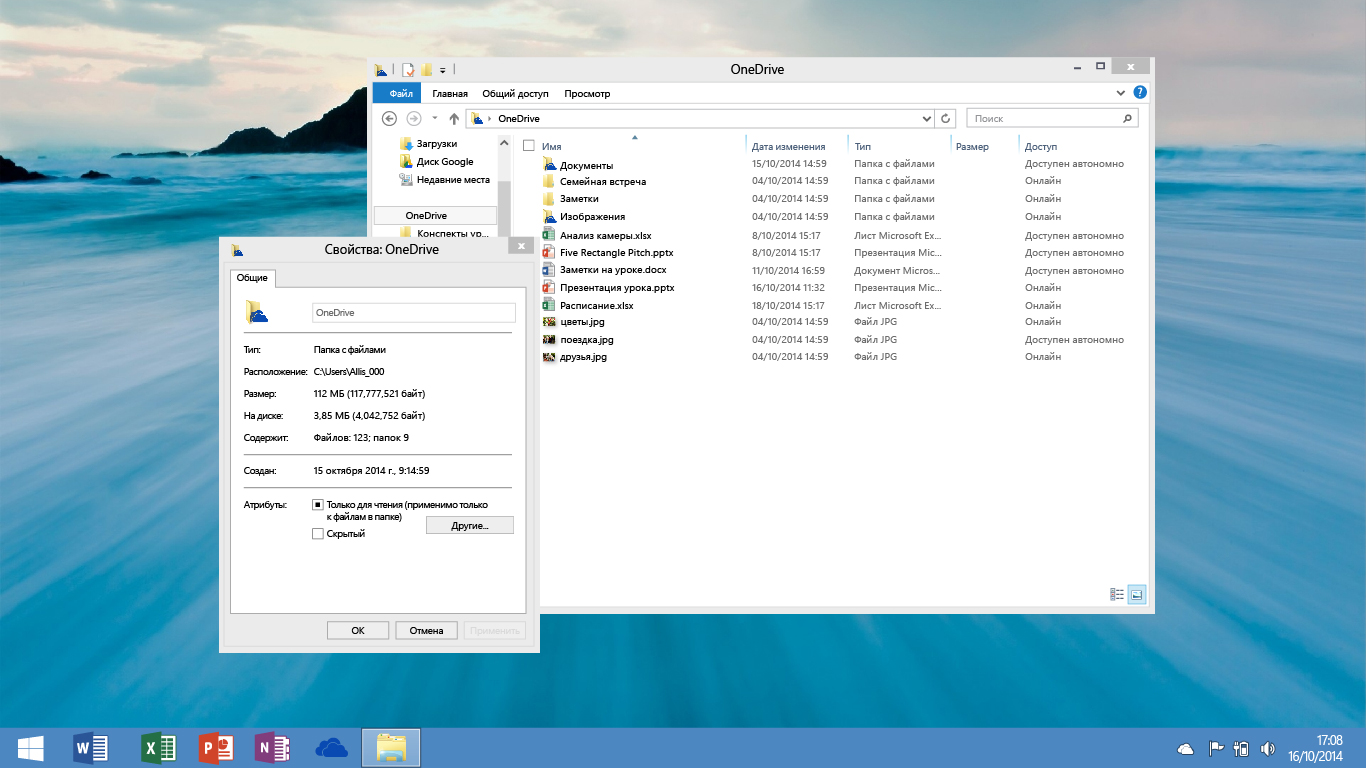
Task: Open the Windows Start button
Action: (30, 748)
